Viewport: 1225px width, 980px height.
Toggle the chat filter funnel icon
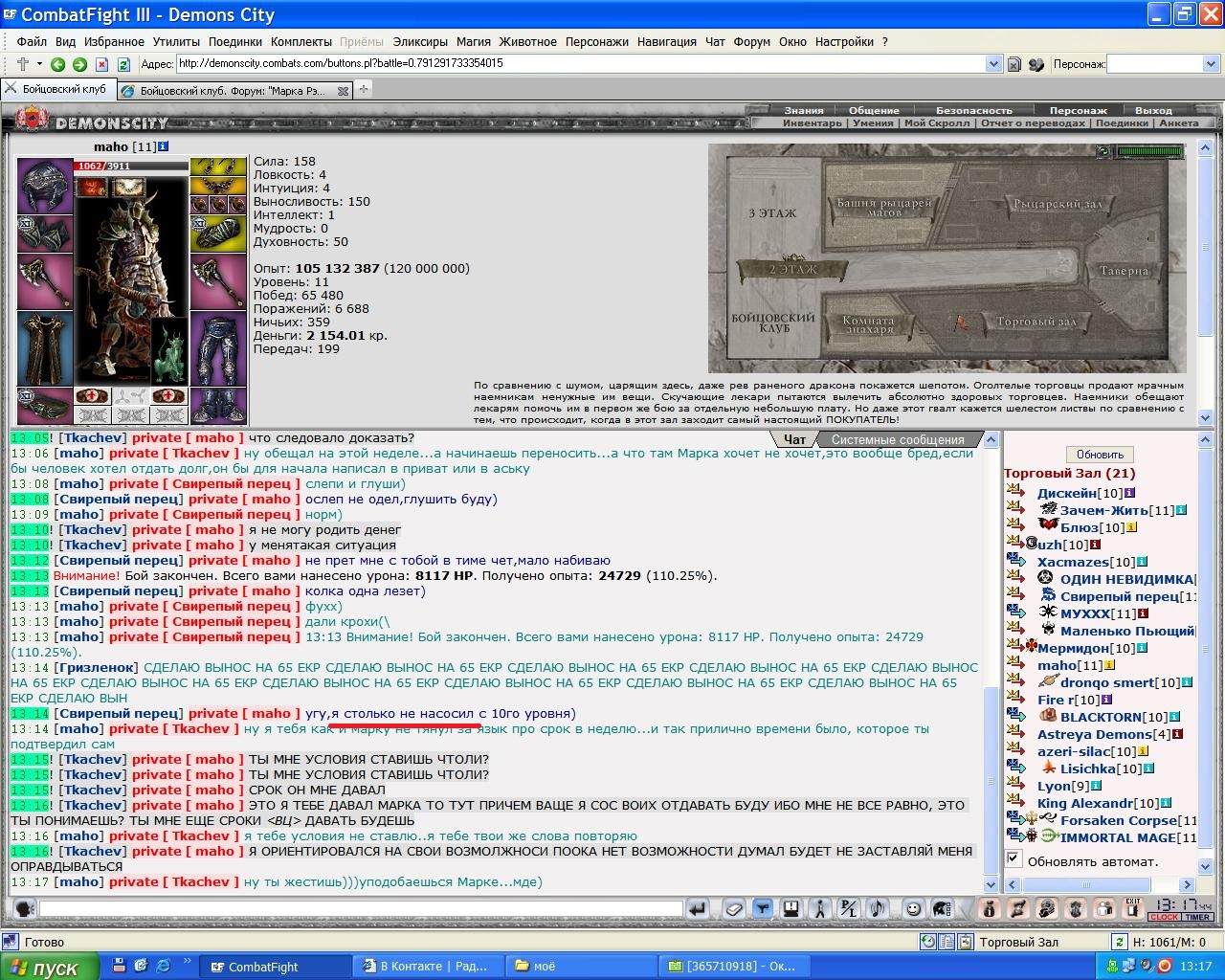pos(762,909)
